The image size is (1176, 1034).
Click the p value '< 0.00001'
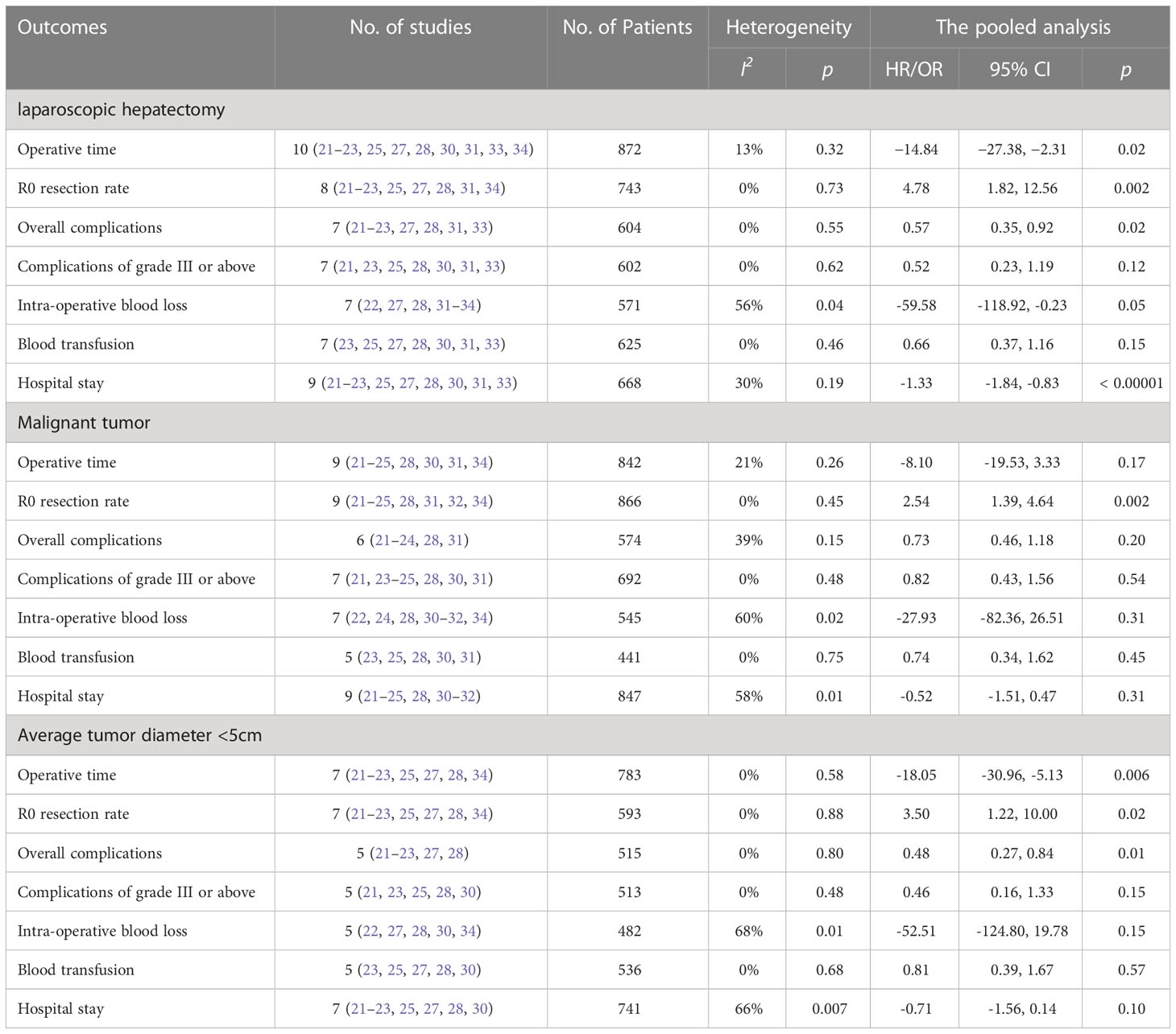[x=1131, y=383]
